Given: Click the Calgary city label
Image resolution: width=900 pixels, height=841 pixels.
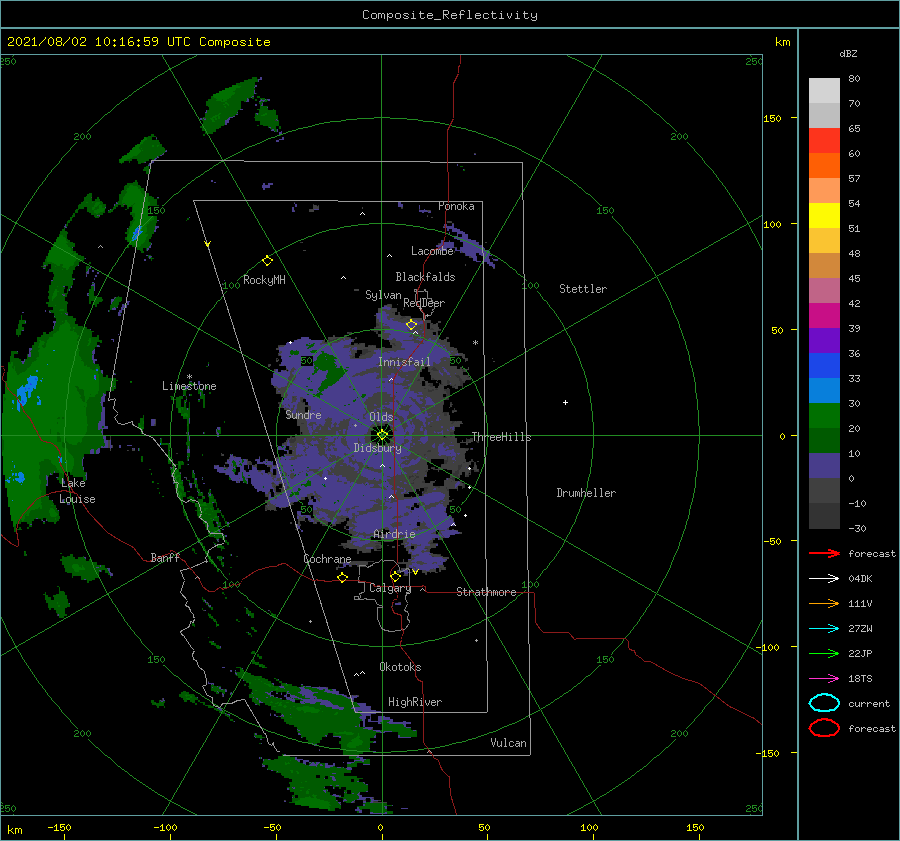Looking at the screenshot, I should (390, 588).
